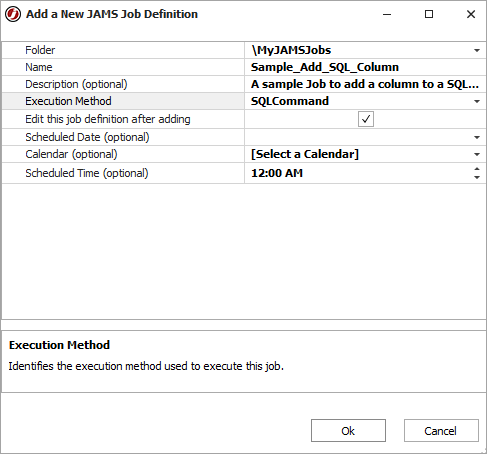Minimize the Add a New JAMS Job Definition window
This screenshot has width=487, height=454.
[x=387, y=14]
